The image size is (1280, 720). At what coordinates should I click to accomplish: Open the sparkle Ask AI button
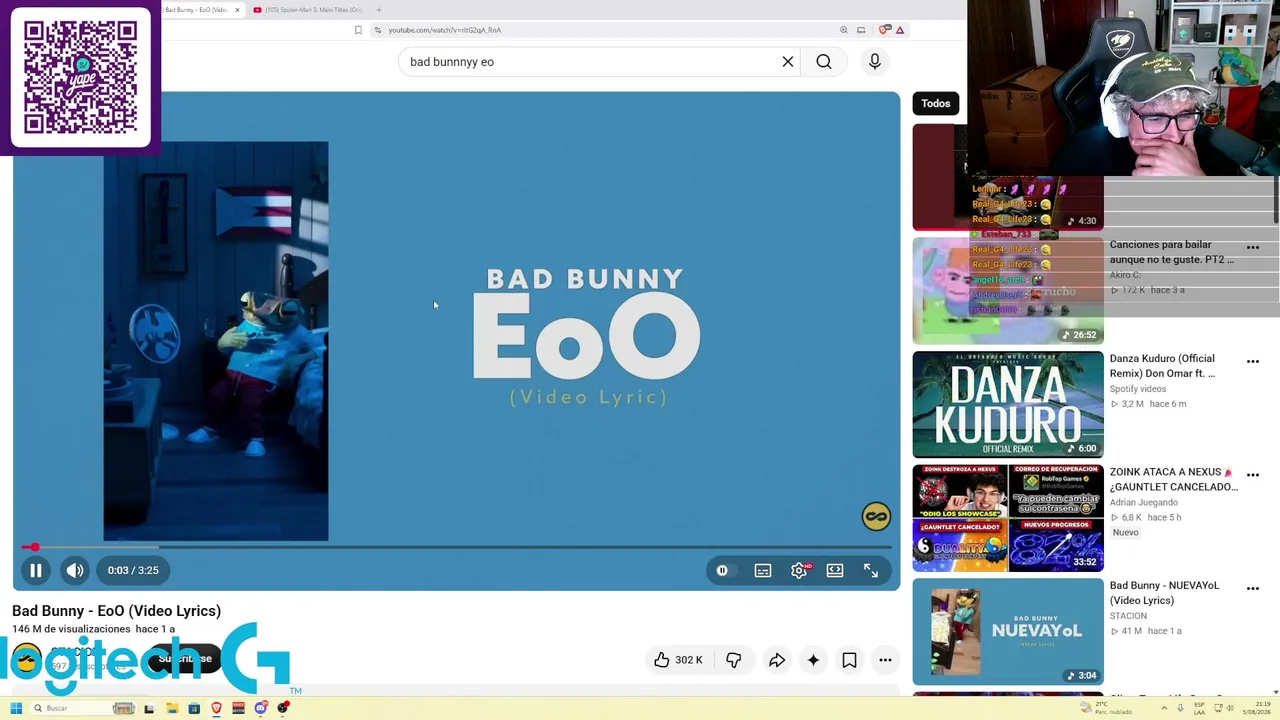coord(813,660)
